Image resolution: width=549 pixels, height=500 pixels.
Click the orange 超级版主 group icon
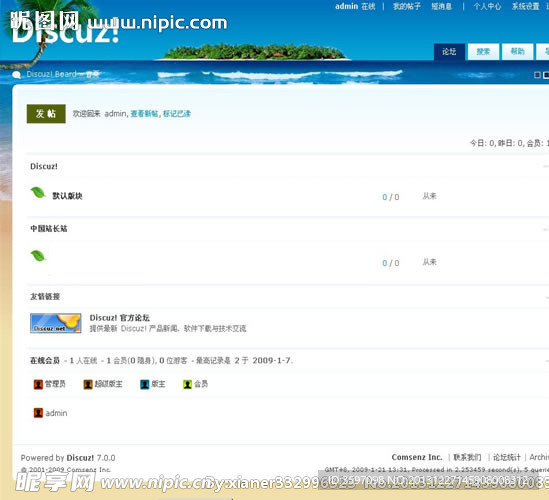[88, 384]
